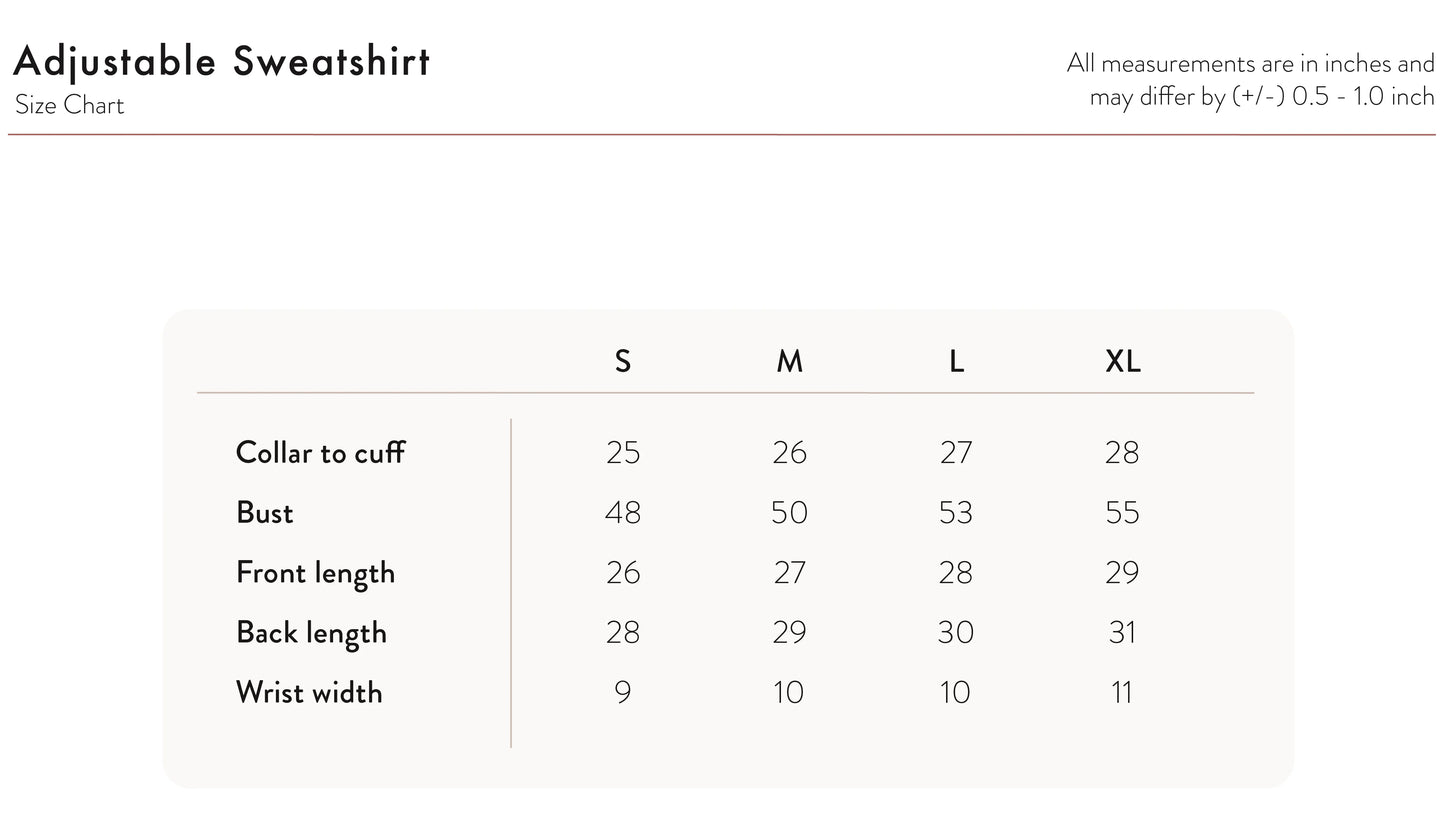This screenshot has width=1445, height=815.
Task: Click Back length value for size L
Action: click(x=956, y=633)
